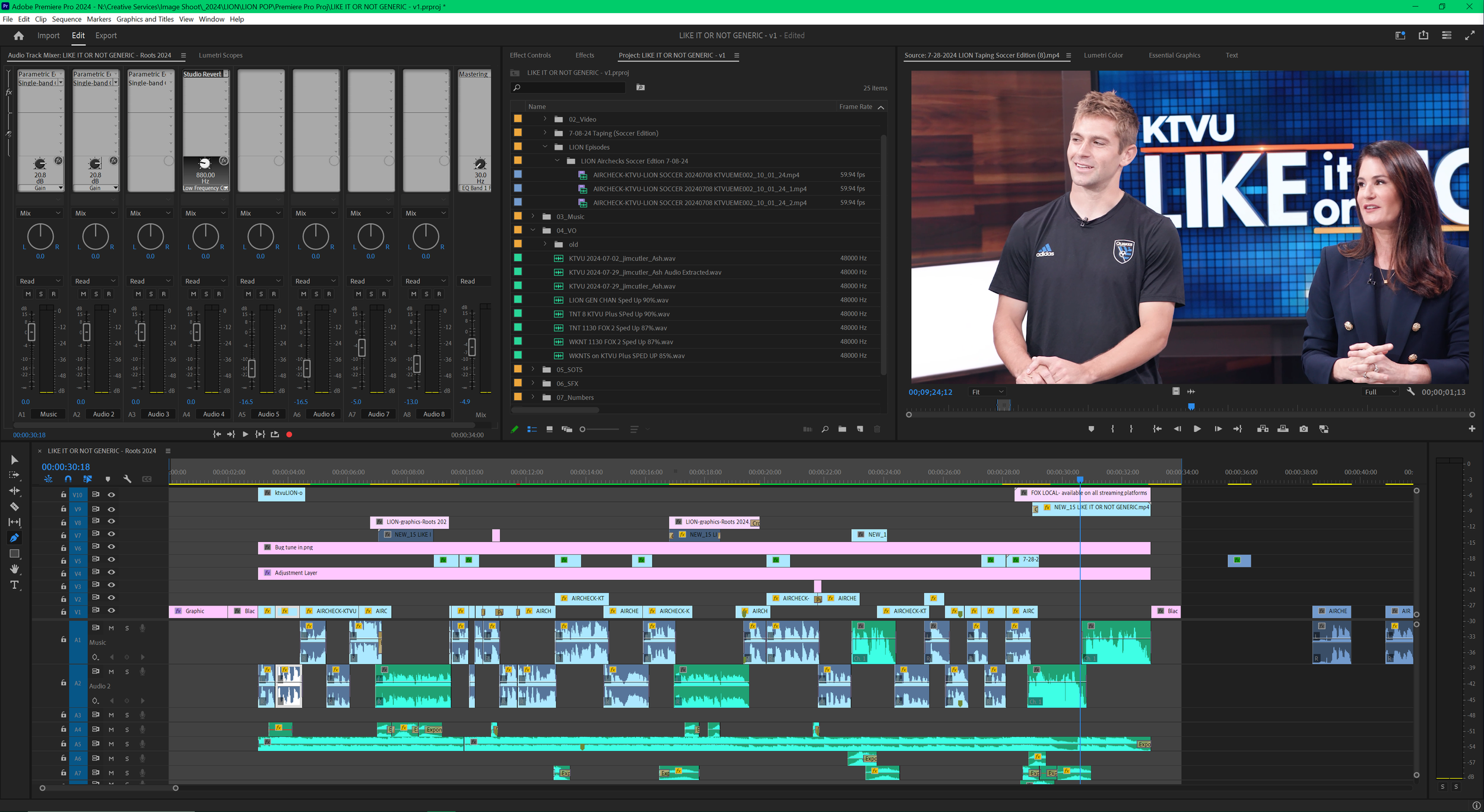The height and width of the screenshot is (812, 1484).
Task: Solo the Audio 2 timeline track
Action: click(127, 671)
